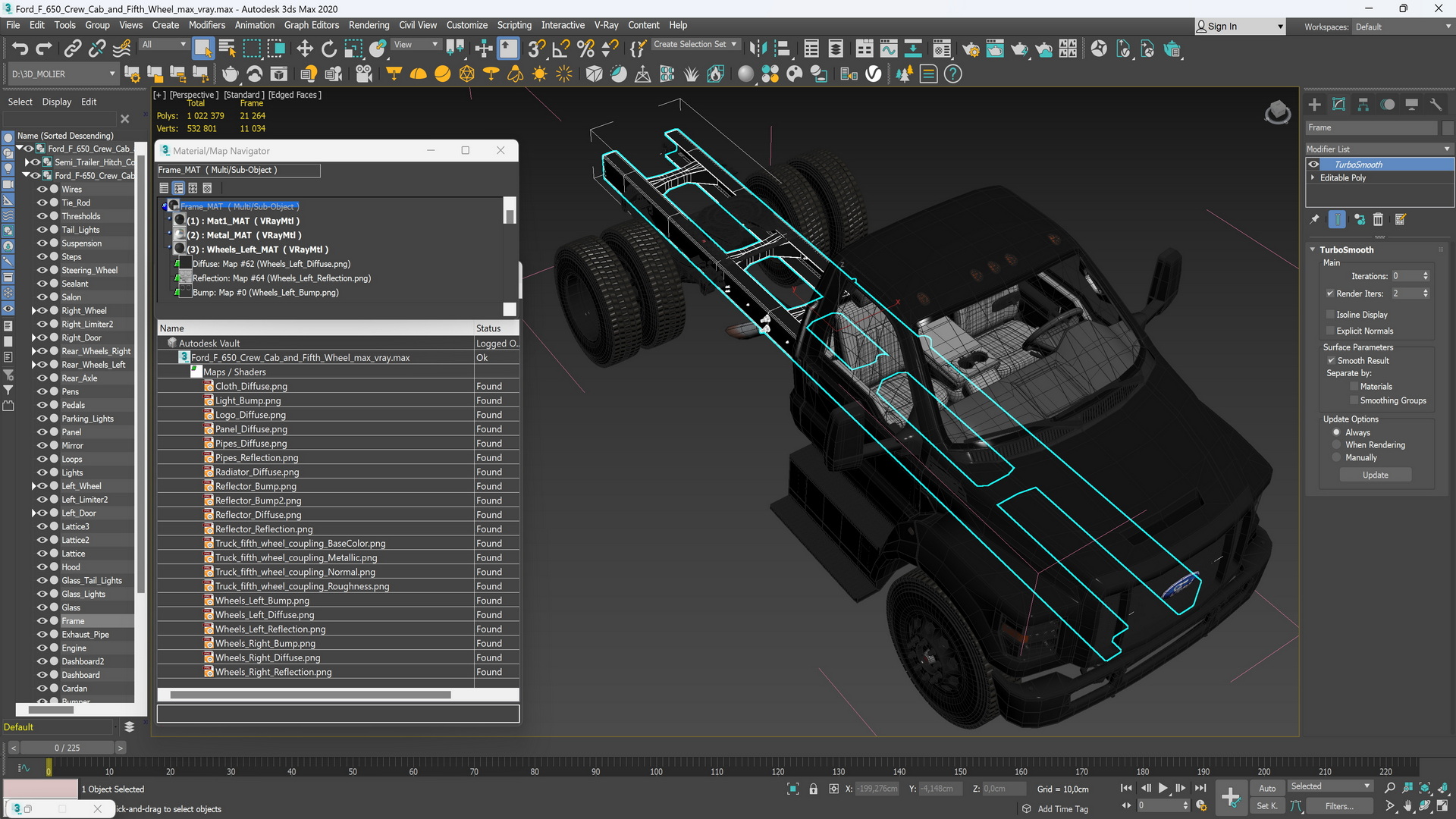Open the Create panel plus icon
The image size is (1456, 819).
(x=1315, y=105)
